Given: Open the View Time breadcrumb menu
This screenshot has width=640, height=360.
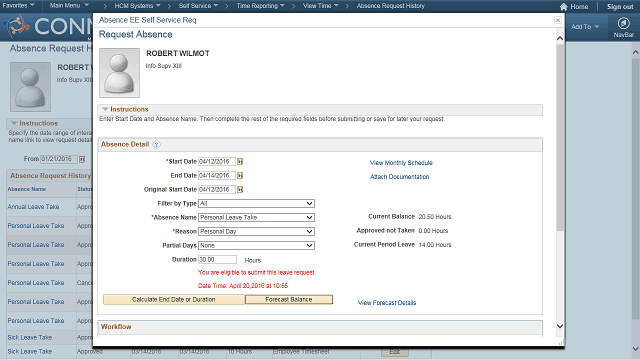Looking at the screenshot, I should (x=320, y=6).
